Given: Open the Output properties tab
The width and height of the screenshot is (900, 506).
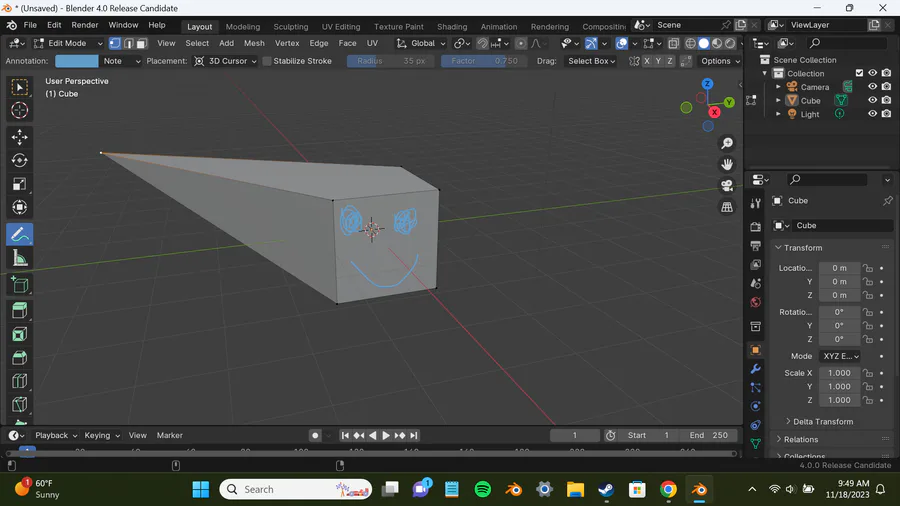Looking at the screenshot, I should point(755,246).
